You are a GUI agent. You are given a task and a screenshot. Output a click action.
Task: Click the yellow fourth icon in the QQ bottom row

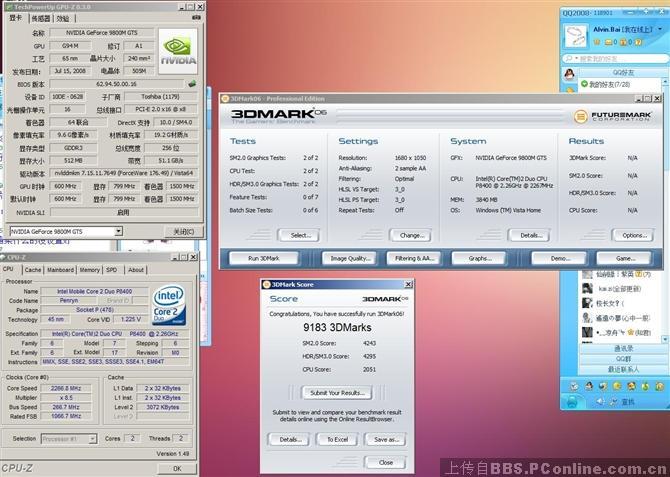(x=617, y=386)
